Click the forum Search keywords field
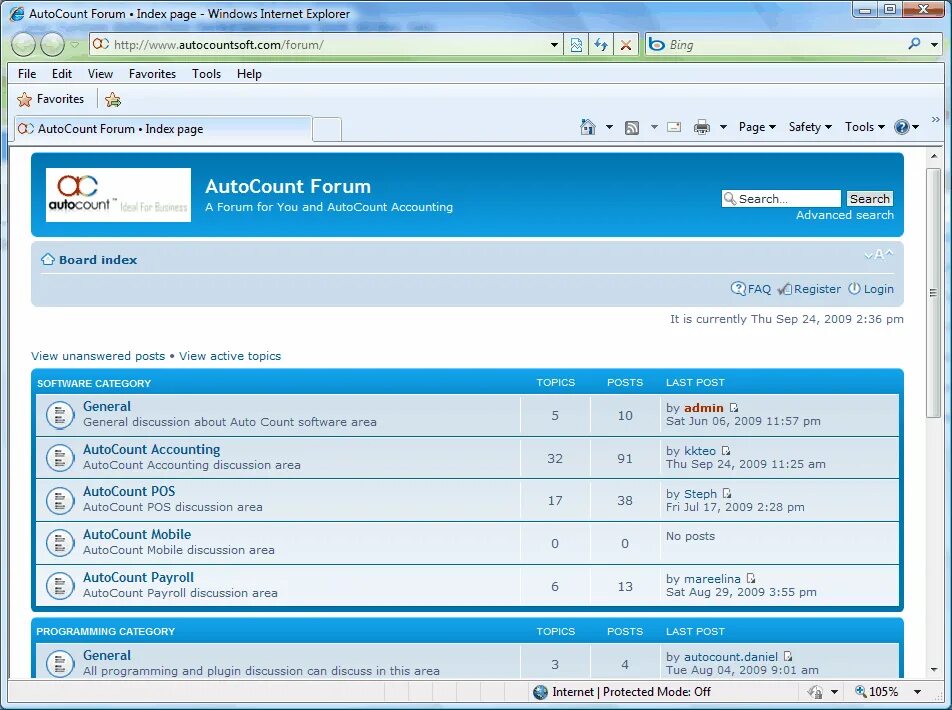Image resolution: width=952 pixels, height=710 pixels. pos(781,199)
